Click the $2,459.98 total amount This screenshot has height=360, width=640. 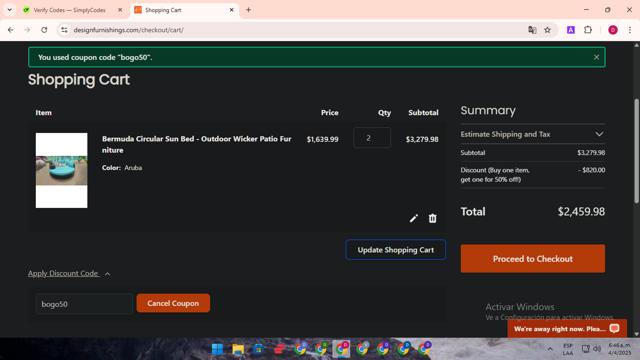coord(581,211)
